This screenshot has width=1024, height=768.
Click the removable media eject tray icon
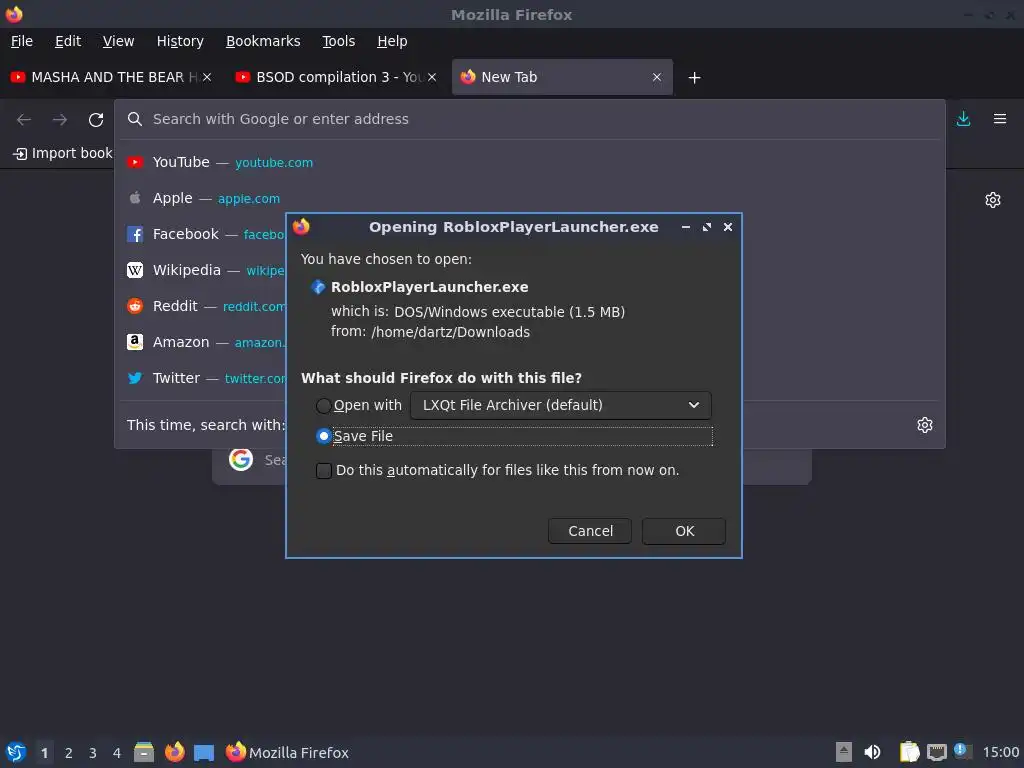pyautogui.click(x=844, y=752)
